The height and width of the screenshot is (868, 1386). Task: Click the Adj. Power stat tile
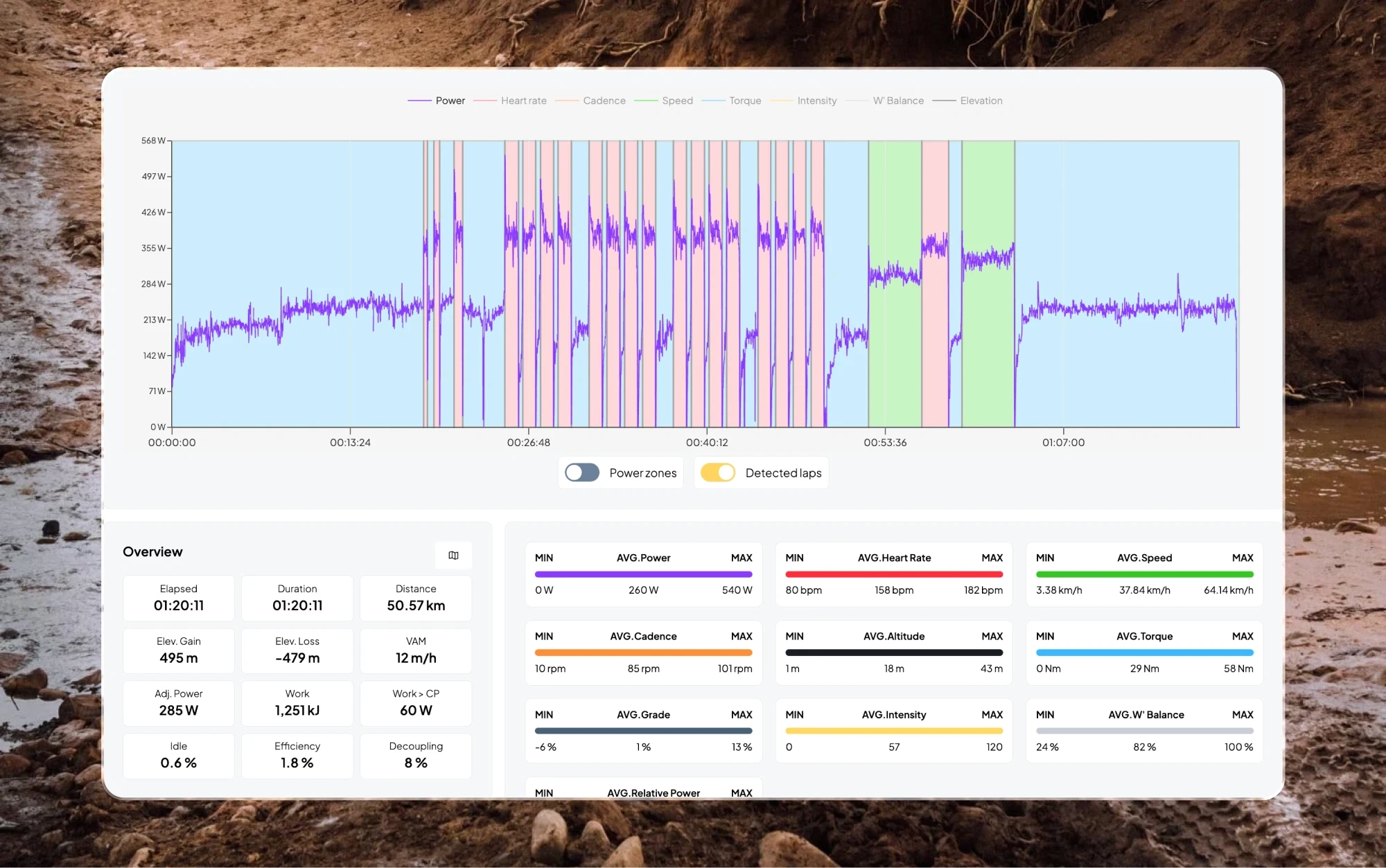[178, 702]
